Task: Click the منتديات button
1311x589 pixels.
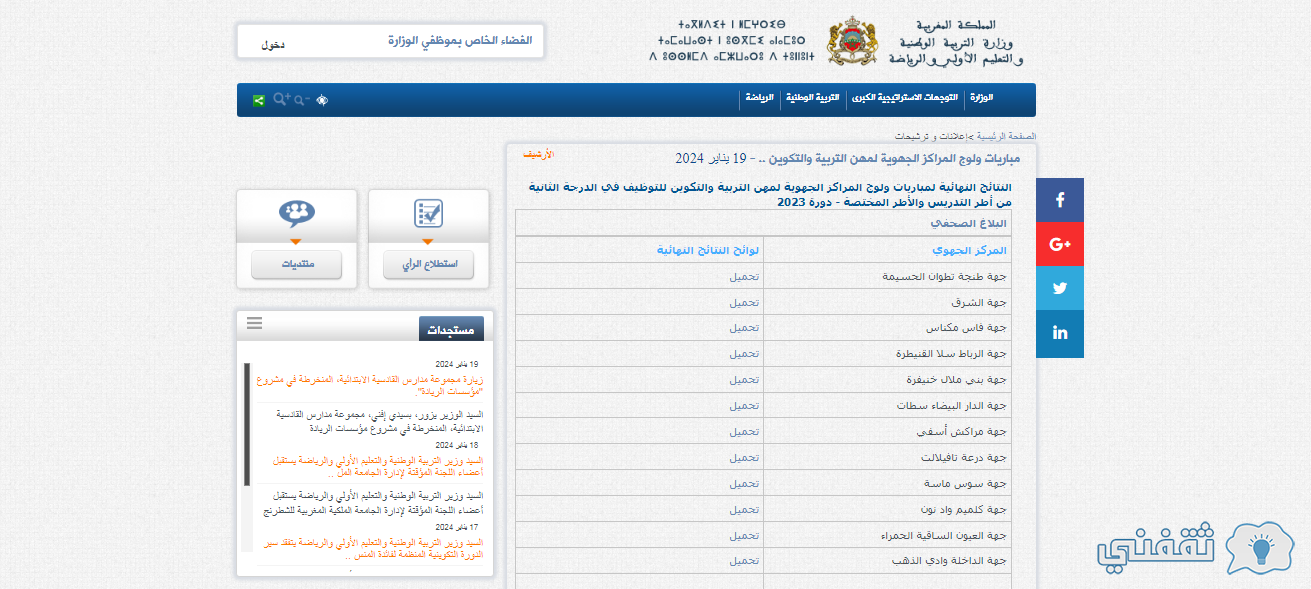Action: point(296,265)
